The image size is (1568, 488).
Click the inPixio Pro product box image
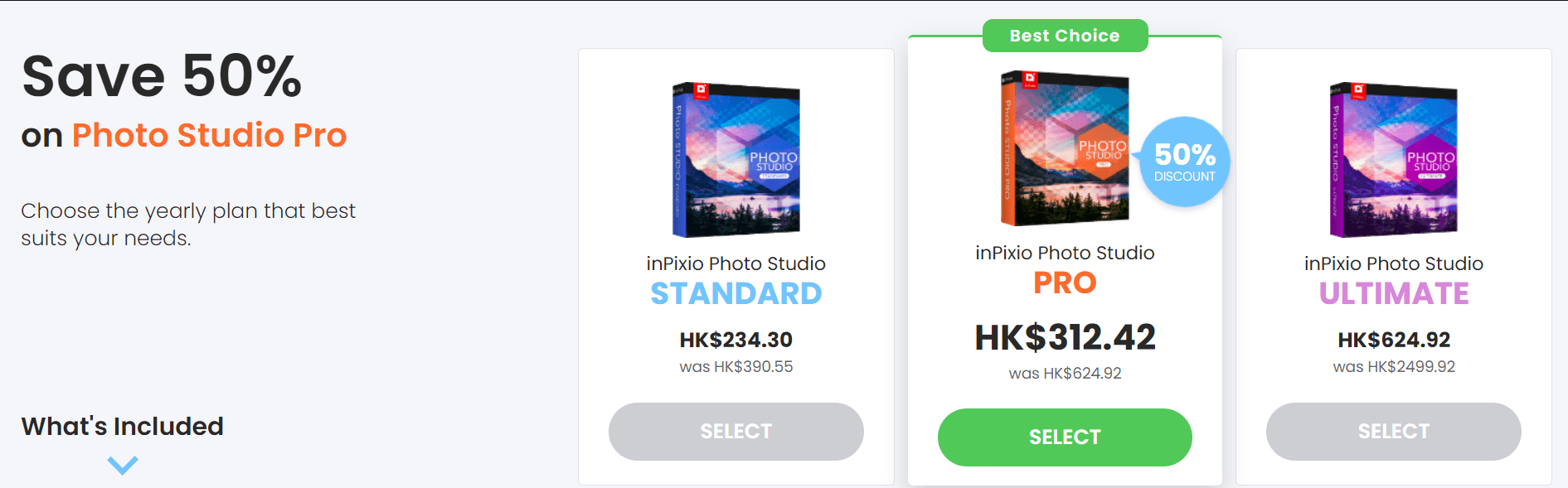pyautogui.click(x=1064, y=149)
